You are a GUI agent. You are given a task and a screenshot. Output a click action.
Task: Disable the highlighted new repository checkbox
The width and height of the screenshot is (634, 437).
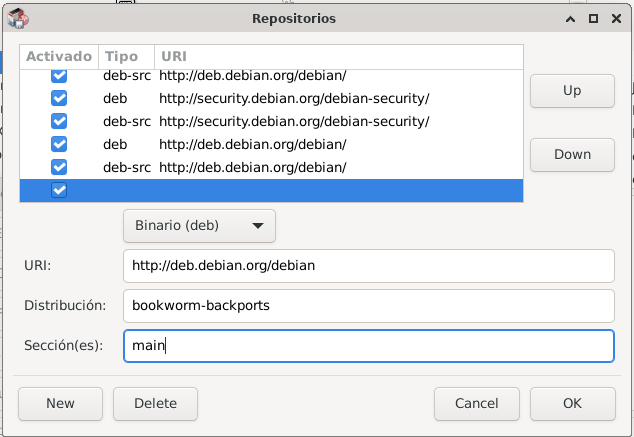click(59, 190)
